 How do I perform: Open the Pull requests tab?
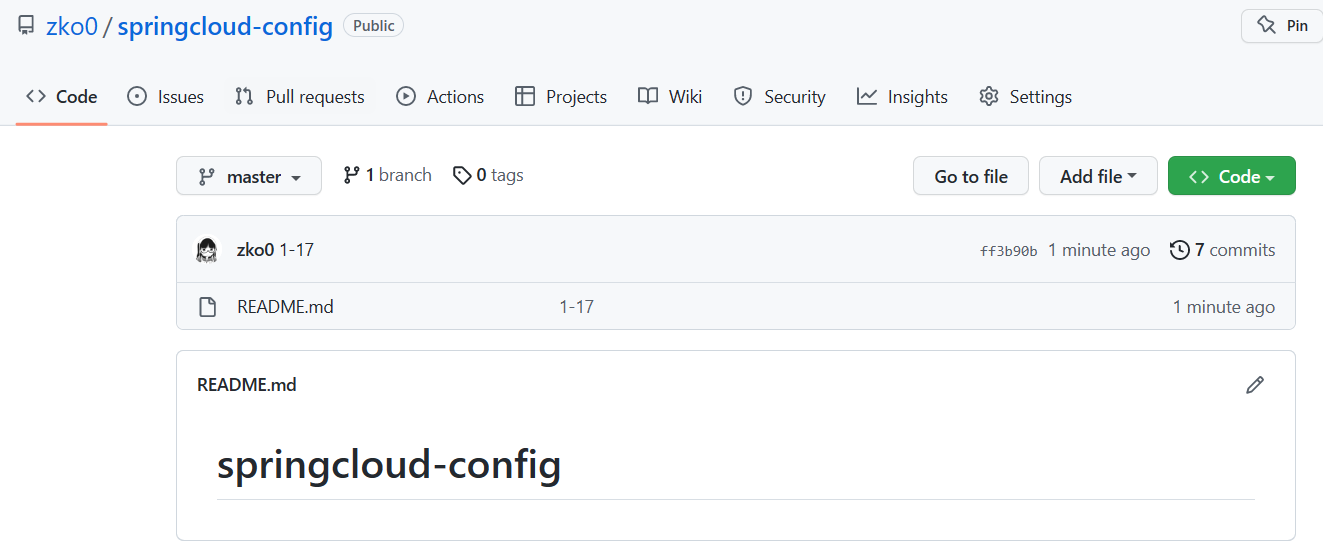tap(300, 97)
